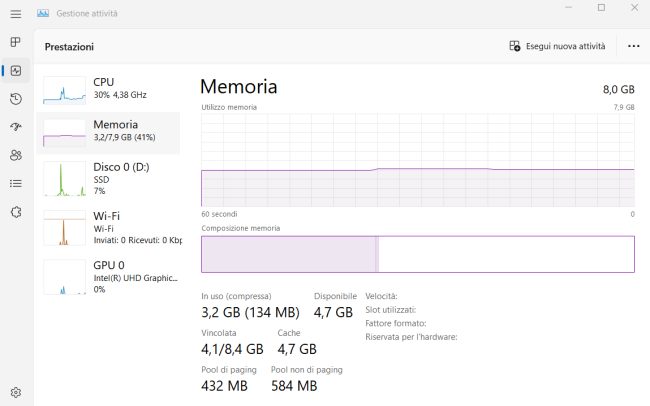Viewport: 650px width, 406px height.
Task: Open the three-dots more options menu
Action: click(x=633, y=46)
